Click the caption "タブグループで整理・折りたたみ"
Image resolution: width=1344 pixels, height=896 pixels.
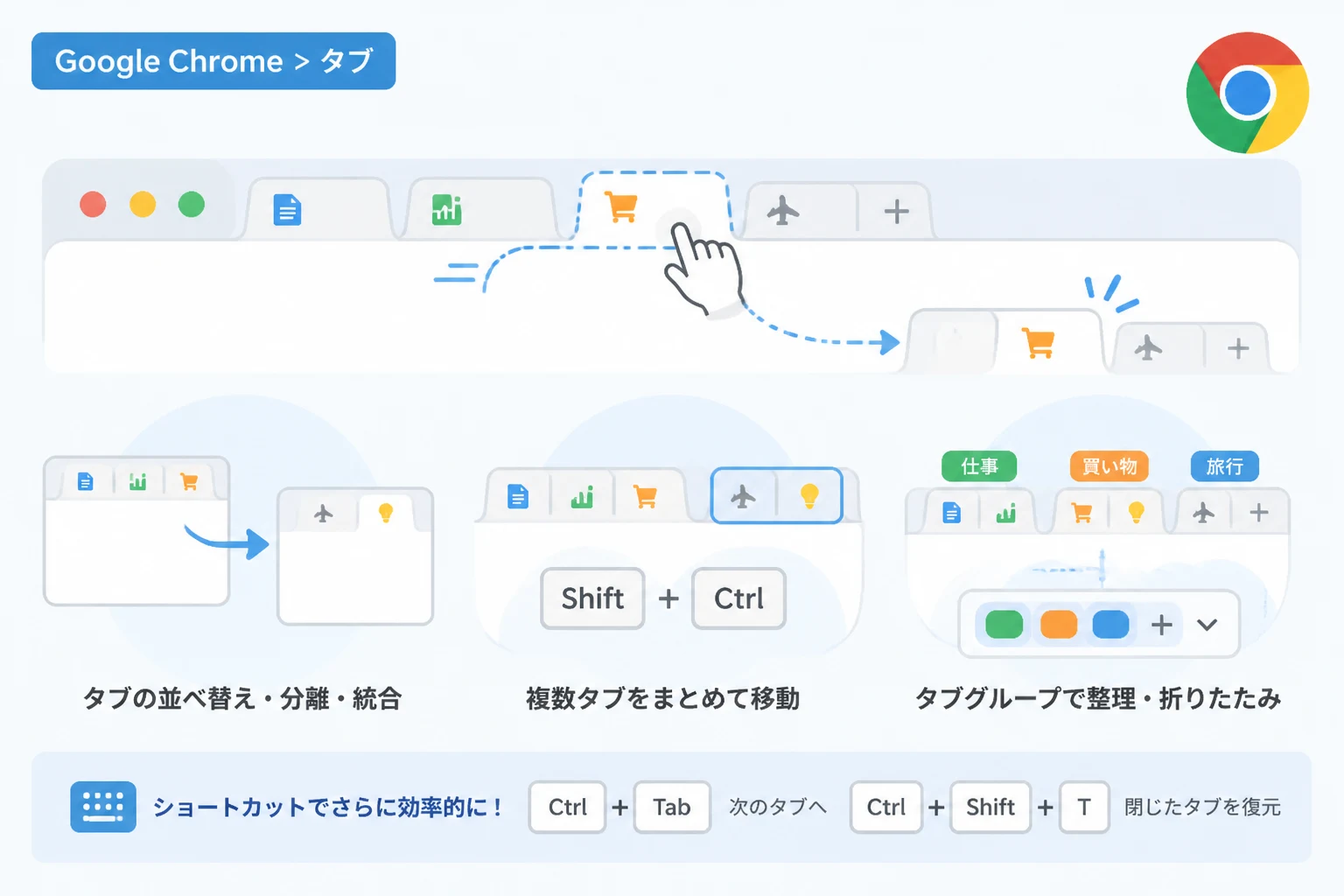pyautogui.click(x=1098, y=699)
